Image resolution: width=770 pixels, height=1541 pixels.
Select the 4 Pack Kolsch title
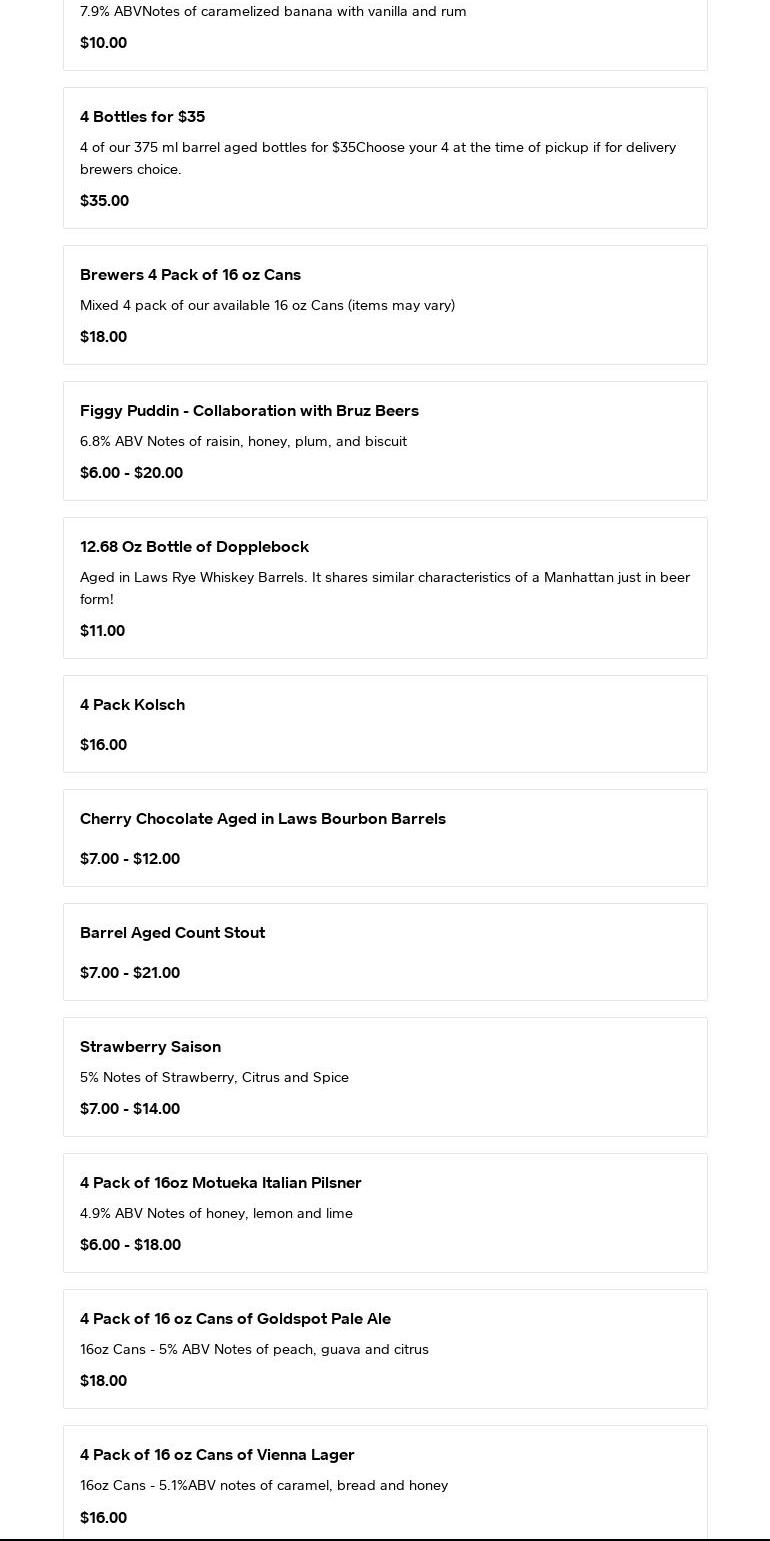tap(132, 705)
